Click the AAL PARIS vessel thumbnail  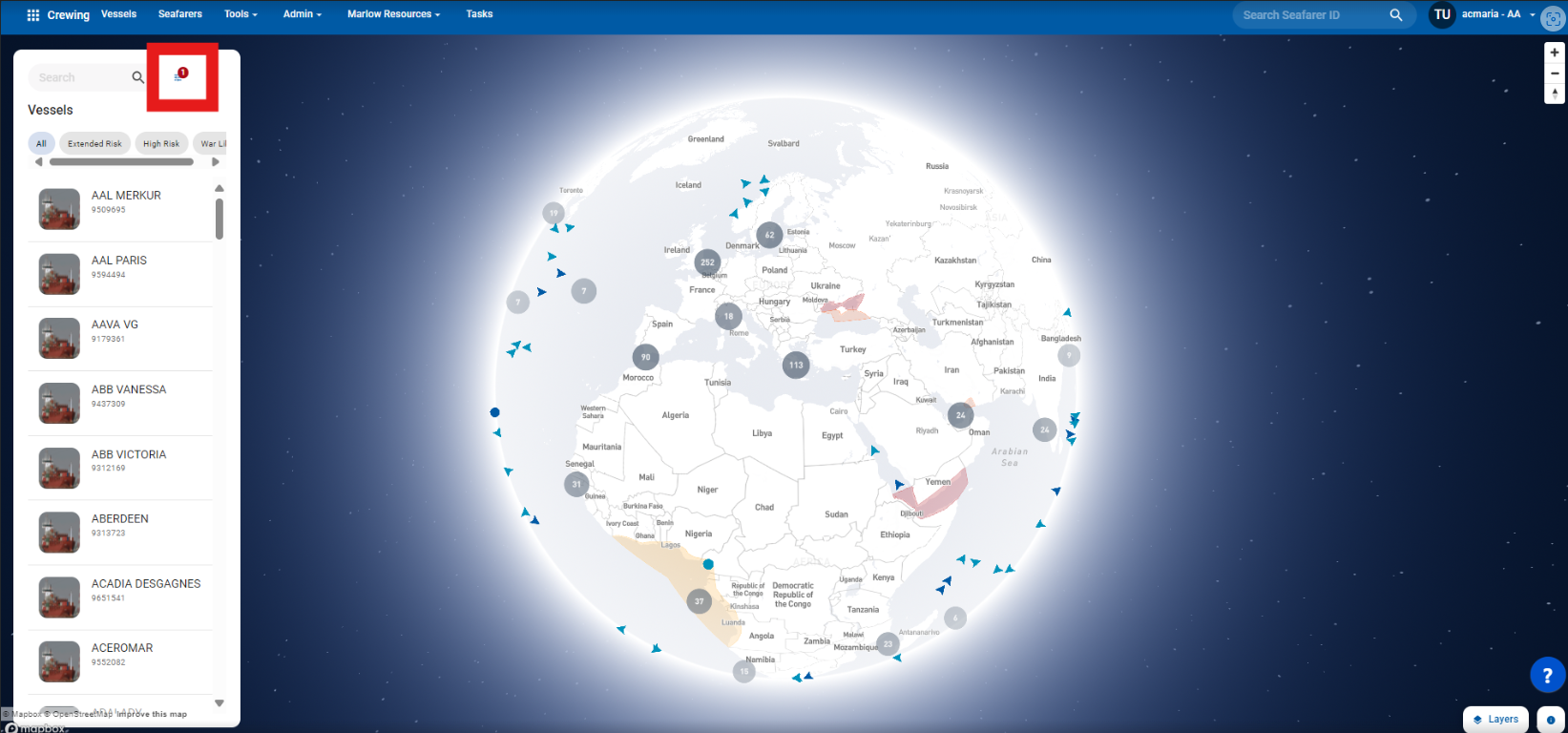(59, 274)
